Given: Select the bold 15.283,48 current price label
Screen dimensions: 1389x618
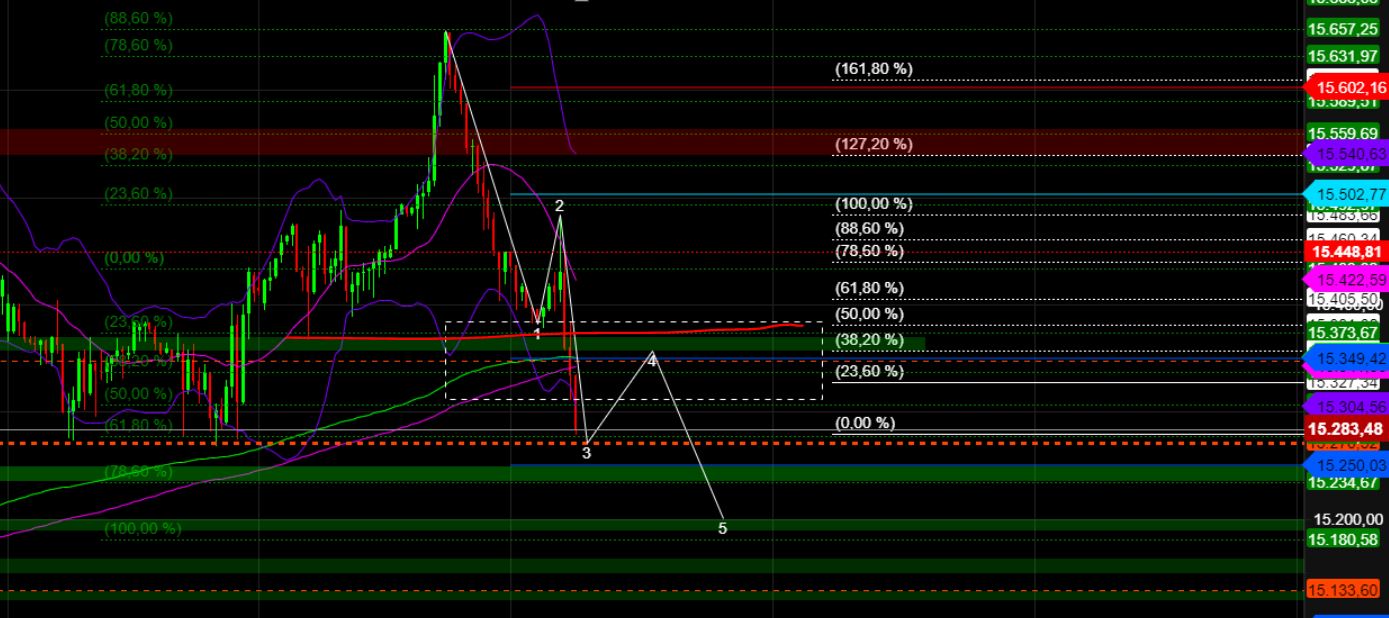Looking at the screenshot, I should pyautogui.click(x=1345, y=428).
